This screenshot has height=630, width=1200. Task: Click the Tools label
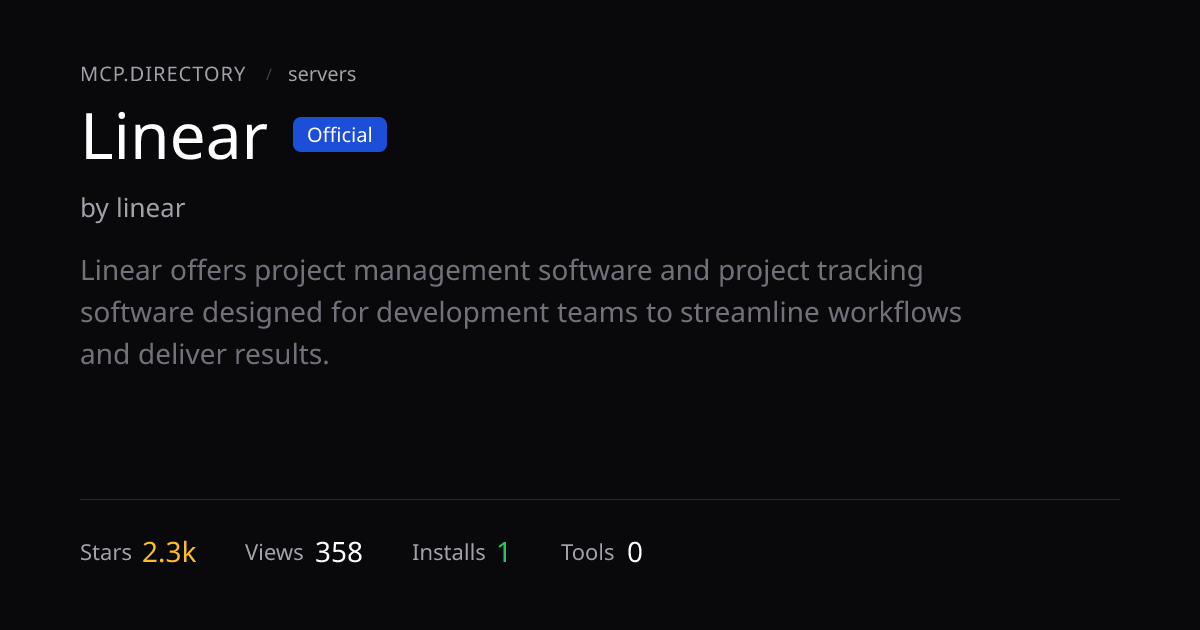click(588, 552)
